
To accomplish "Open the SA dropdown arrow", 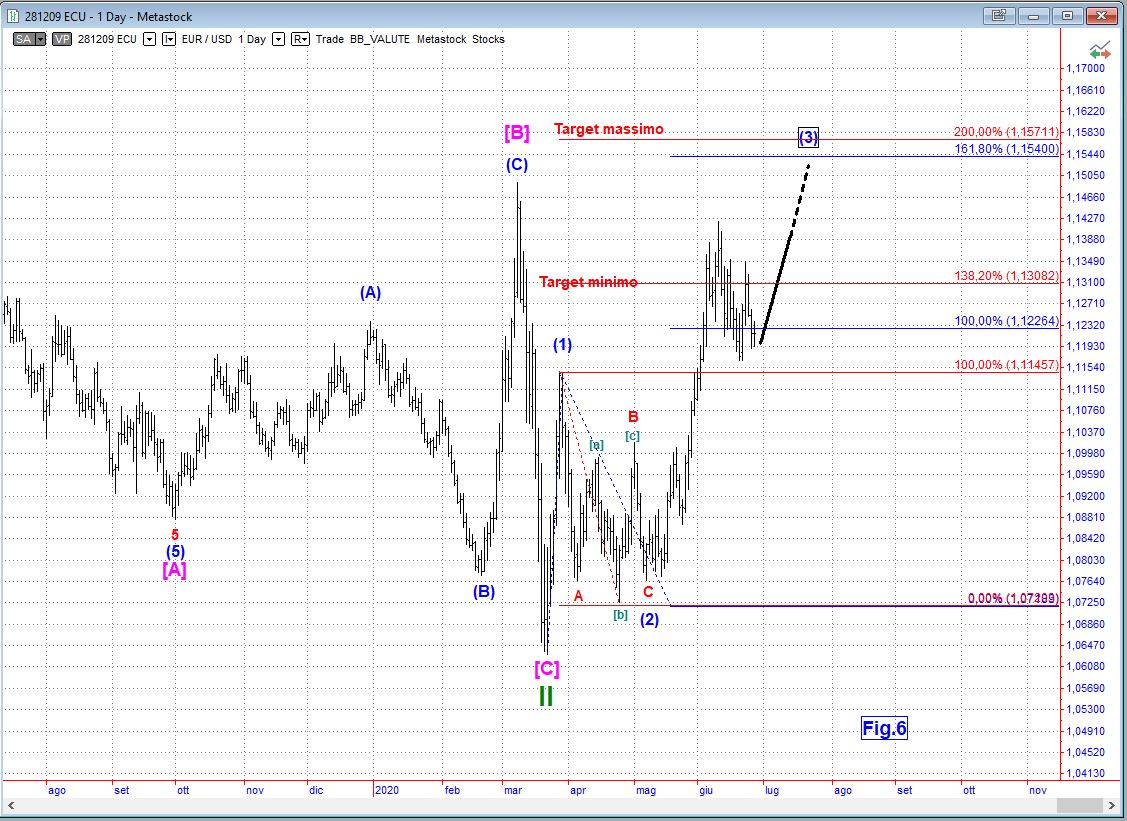I will 41,39.
